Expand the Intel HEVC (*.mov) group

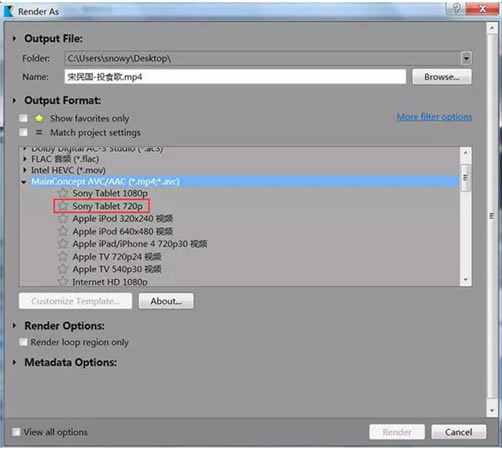point(25,170)
